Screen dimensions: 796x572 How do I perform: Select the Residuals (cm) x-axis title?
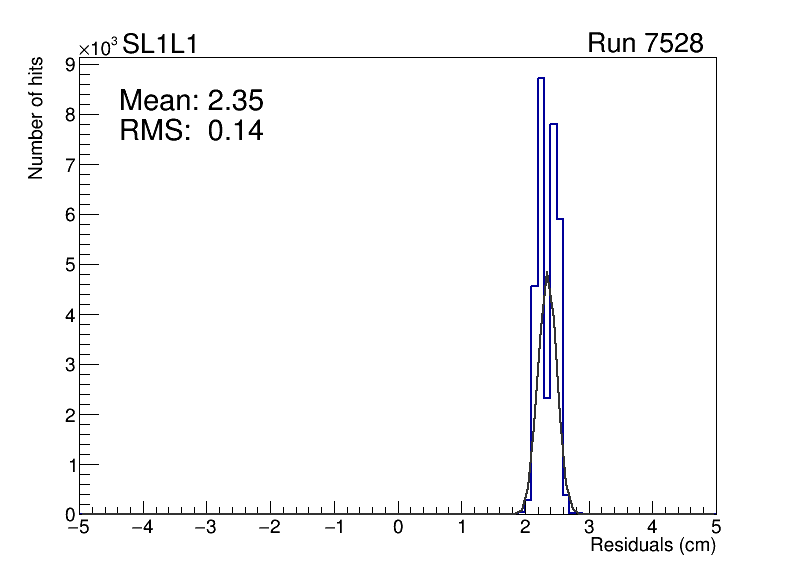click(x=652, y=546)
